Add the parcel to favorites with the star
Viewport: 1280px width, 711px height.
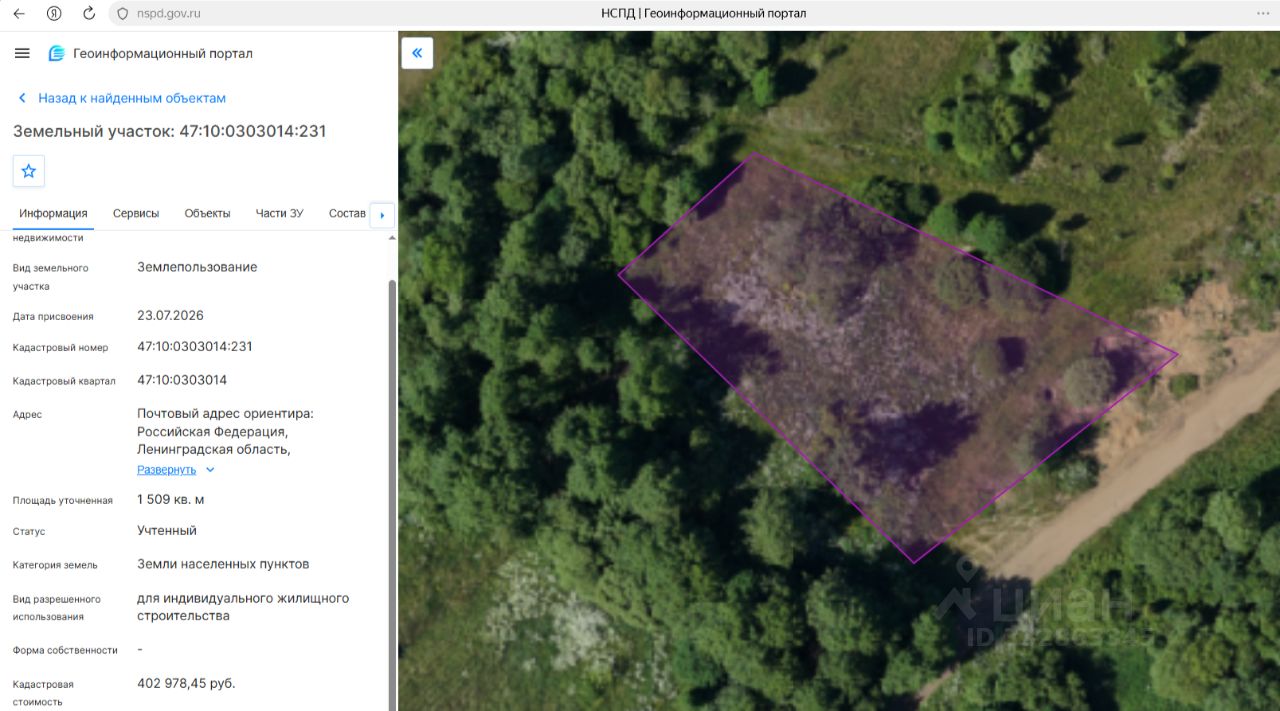[28, 171]
